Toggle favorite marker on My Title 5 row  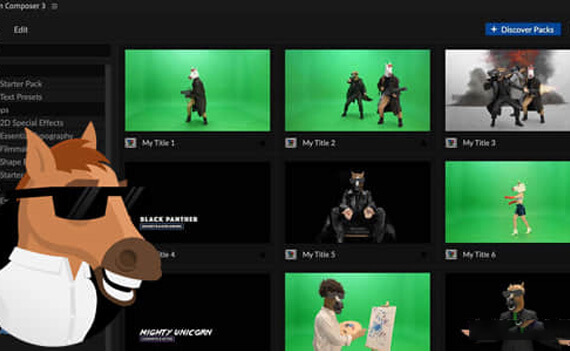423,255
